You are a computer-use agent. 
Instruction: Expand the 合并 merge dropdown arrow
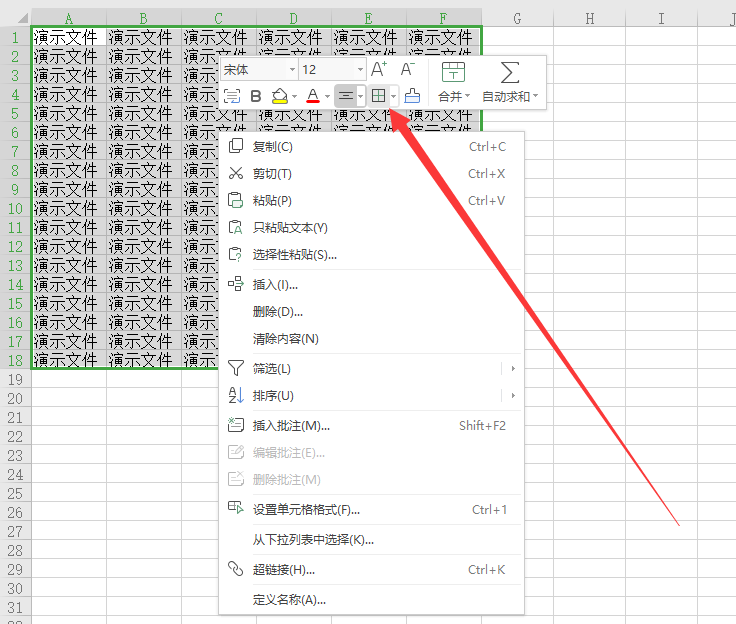point(468,96)
